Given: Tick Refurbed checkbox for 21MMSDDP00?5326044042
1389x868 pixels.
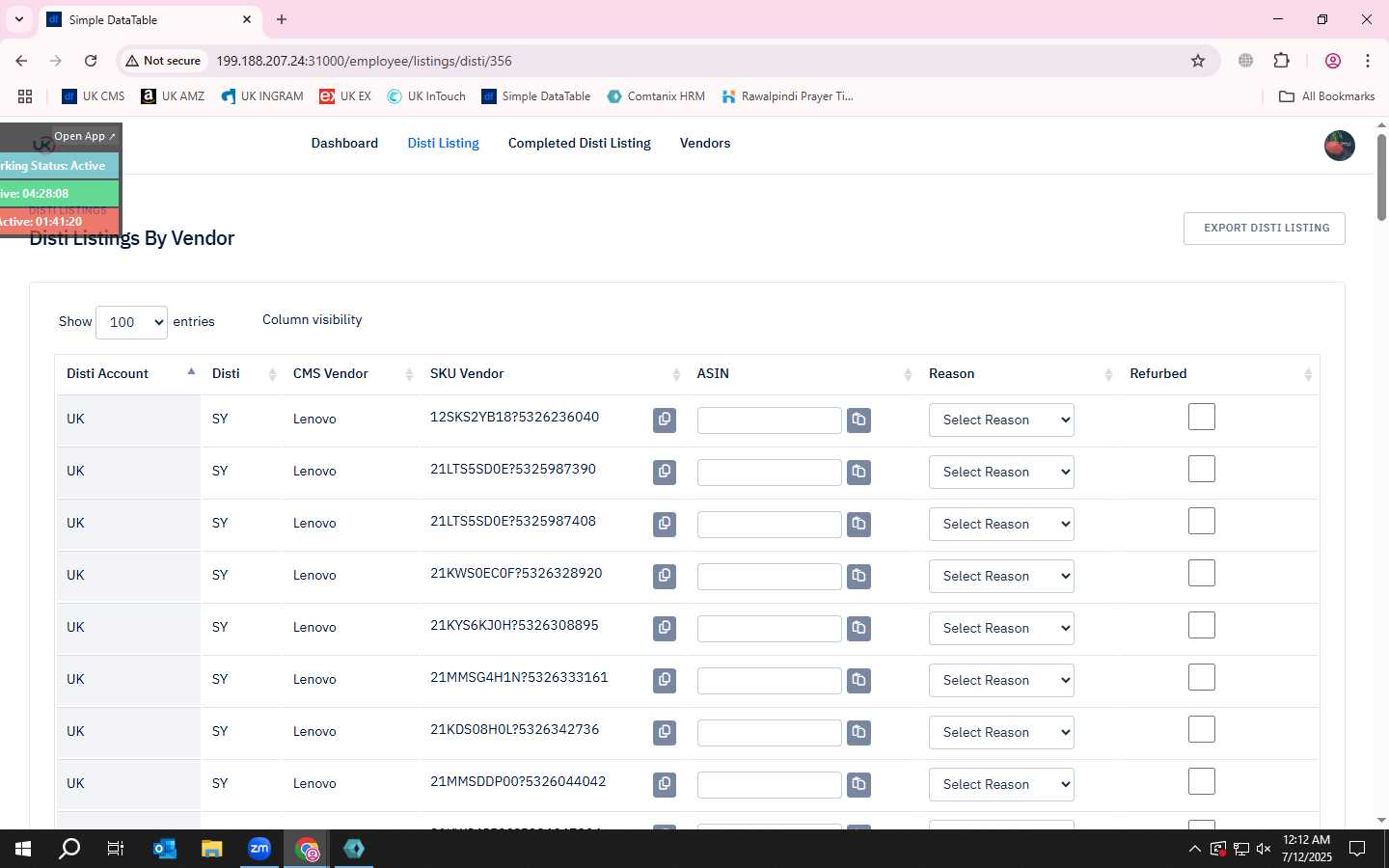Looking at the screenshot, I should click(x=1202, y=781).
